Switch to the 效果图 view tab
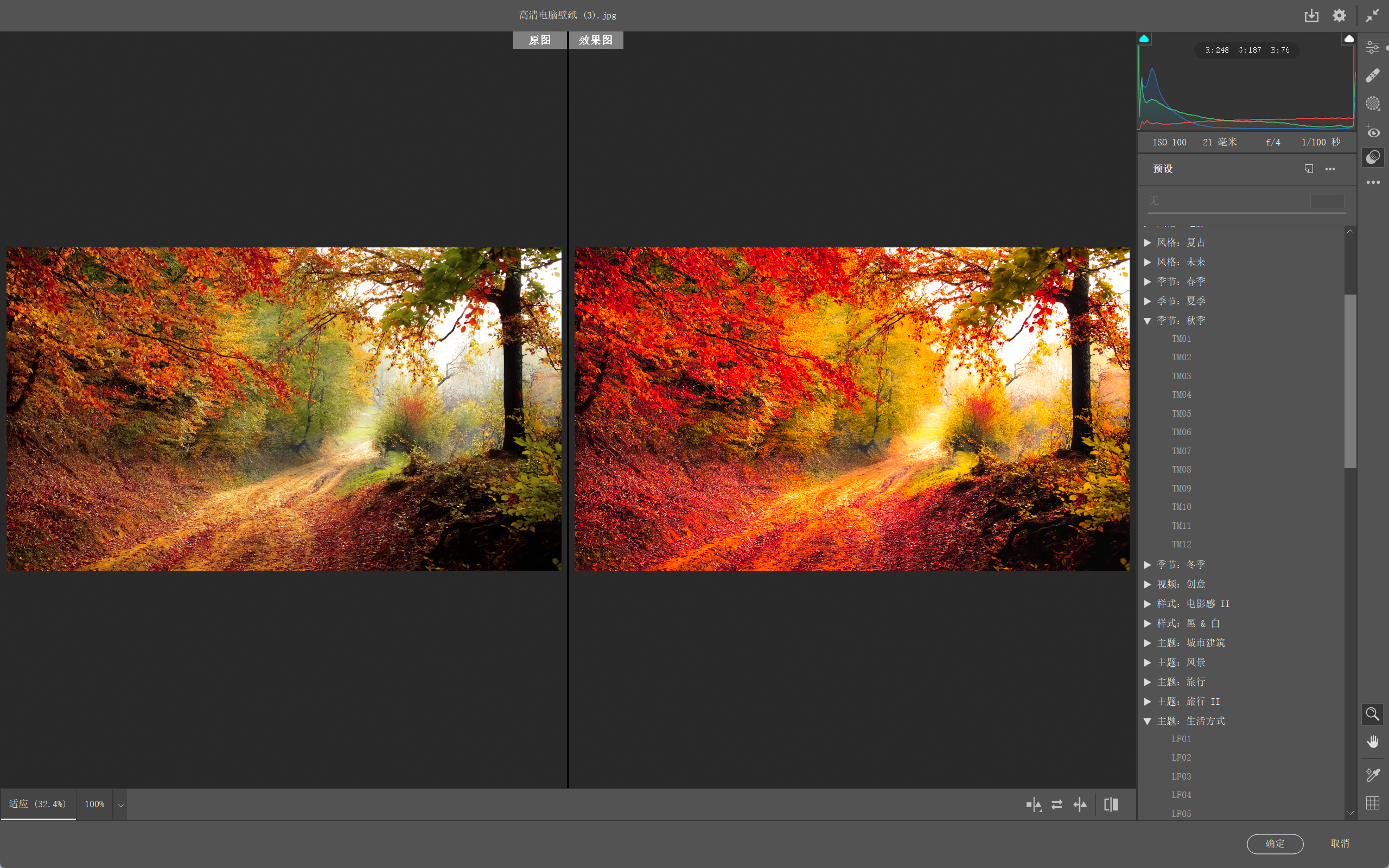This screenshot has height=868, width=1389. 595,40
